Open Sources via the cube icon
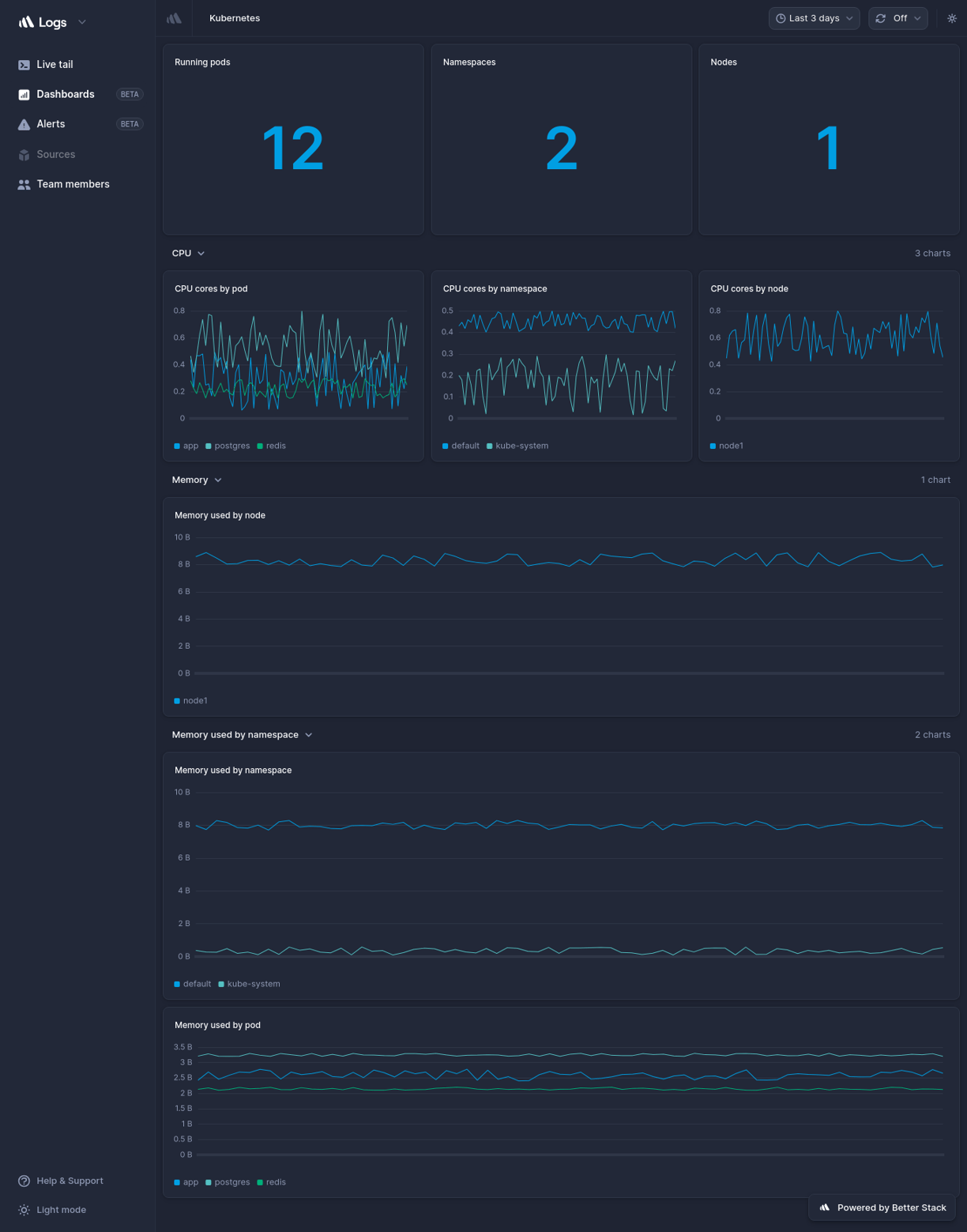The height and width of the screenshot is (1232, 967). pyautogui.click(x=24, y=154)
